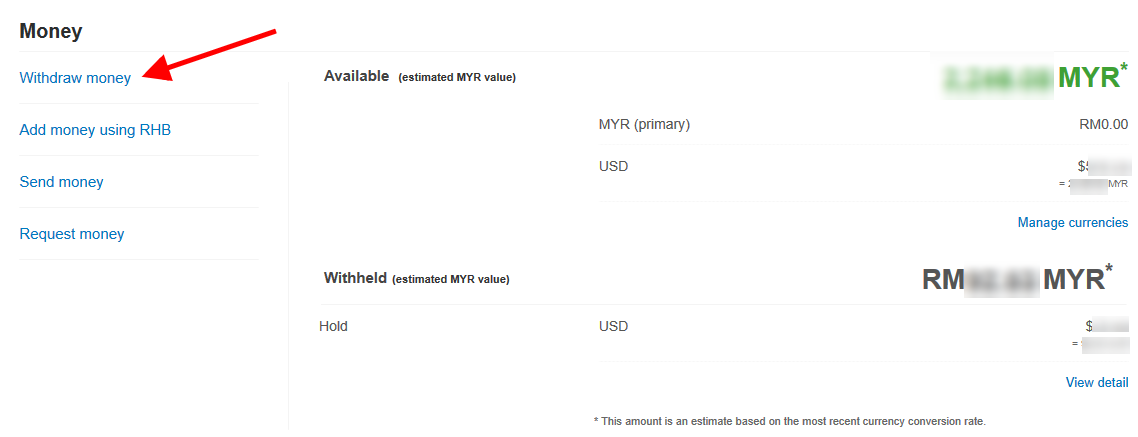Click the USD label in Hold row

click(613, 326)
